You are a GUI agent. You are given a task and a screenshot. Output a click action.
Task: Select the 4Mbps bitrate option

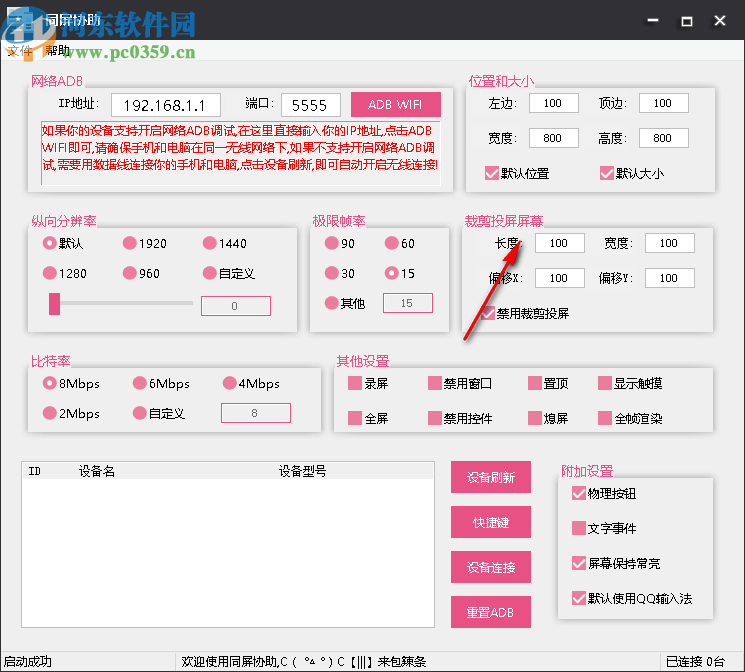click(229, 383)
